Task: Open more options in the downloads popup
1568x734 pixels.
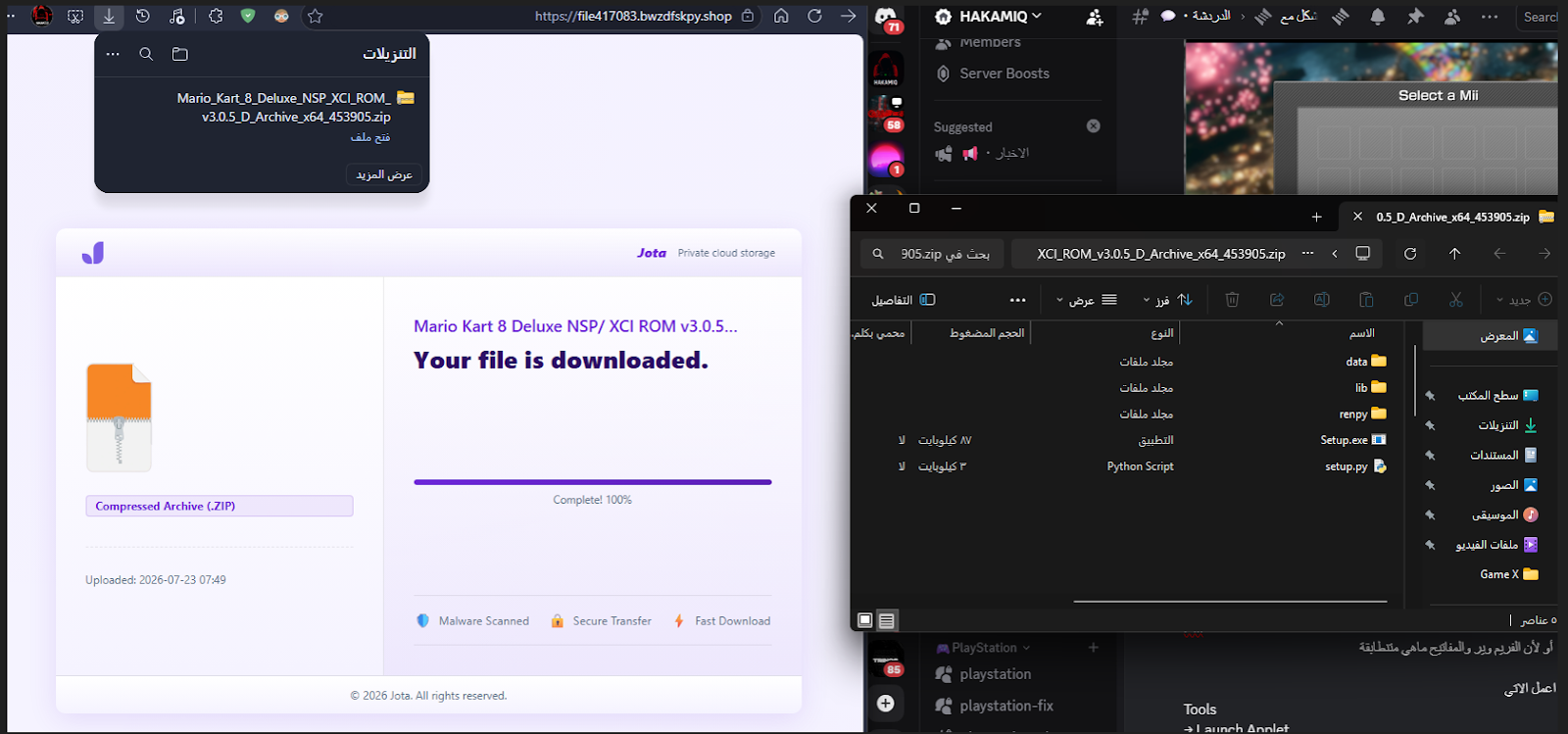Action: pyautogui.click(x=113, y=54)
